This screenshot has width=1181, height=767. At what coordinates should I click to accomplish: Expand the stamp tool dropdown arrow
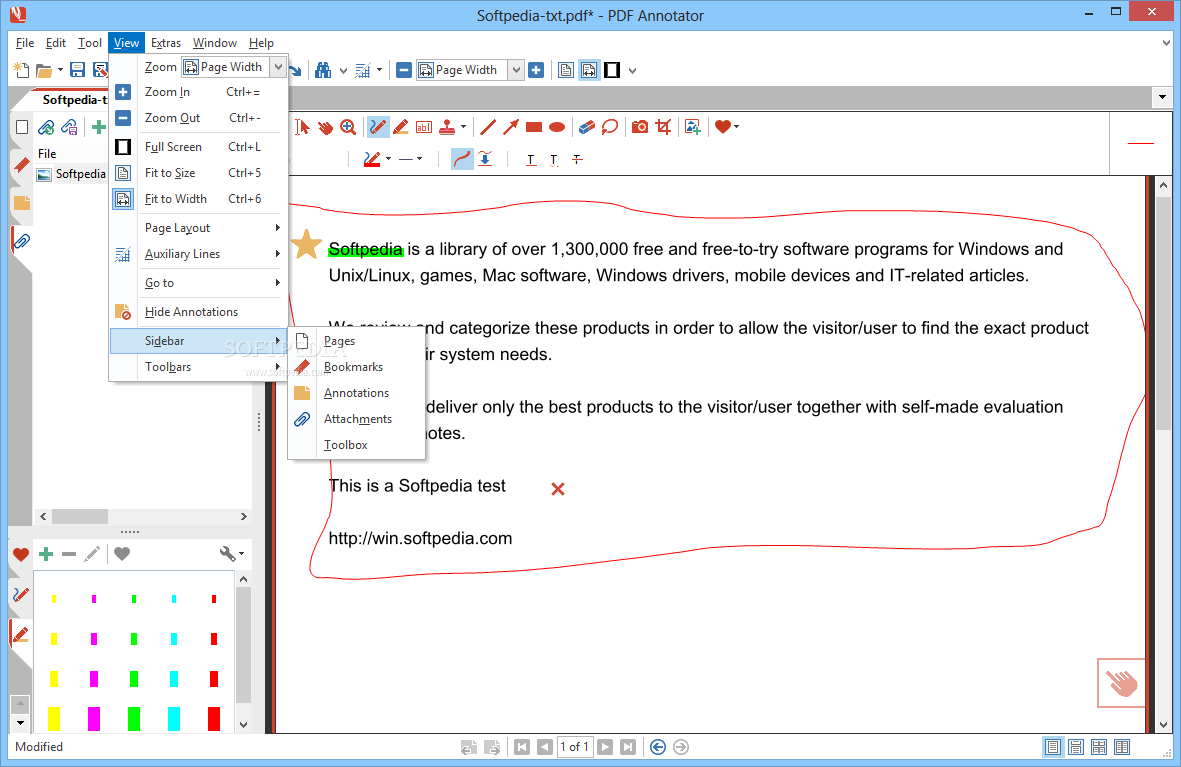point(463,127)
